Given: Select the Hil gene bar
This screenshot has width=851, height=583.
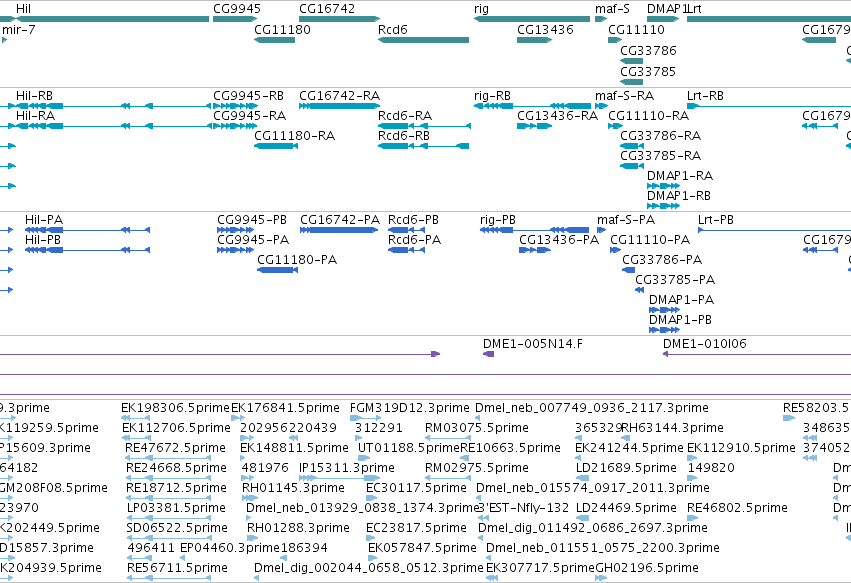Looking at the screenshot, I should 112,19.
